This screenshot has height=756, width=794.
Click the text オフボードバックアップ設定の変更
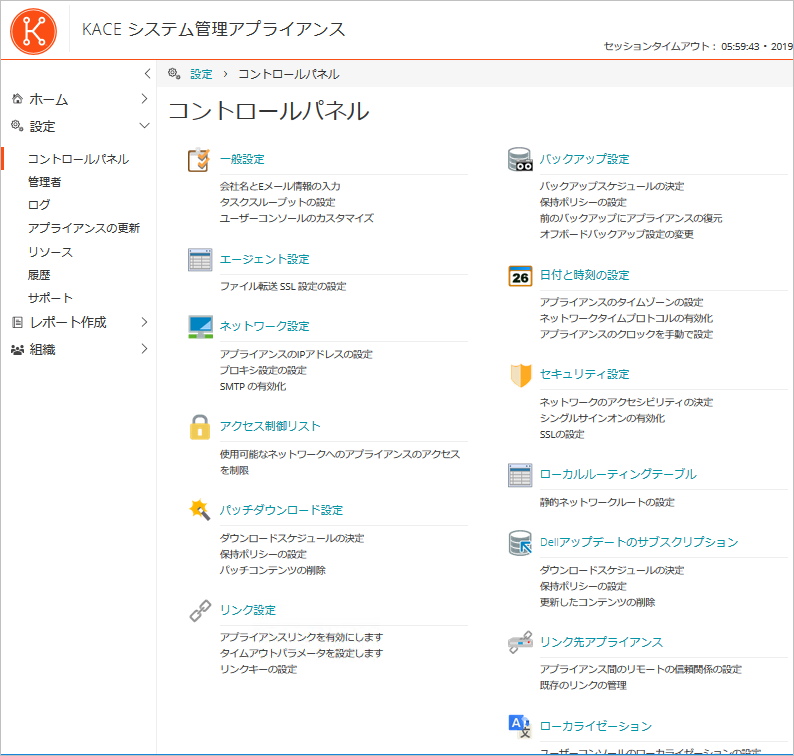pyautogui.click(x=616, y=234)
